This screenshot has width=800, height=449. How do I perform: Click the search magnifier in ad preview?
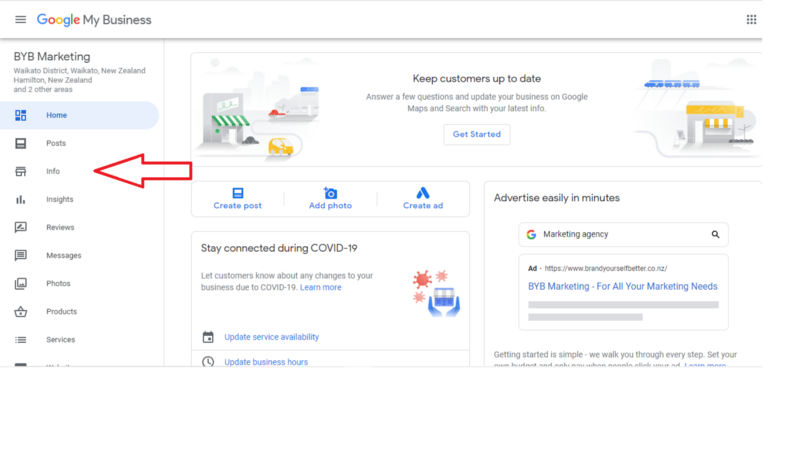coord(715,234)
